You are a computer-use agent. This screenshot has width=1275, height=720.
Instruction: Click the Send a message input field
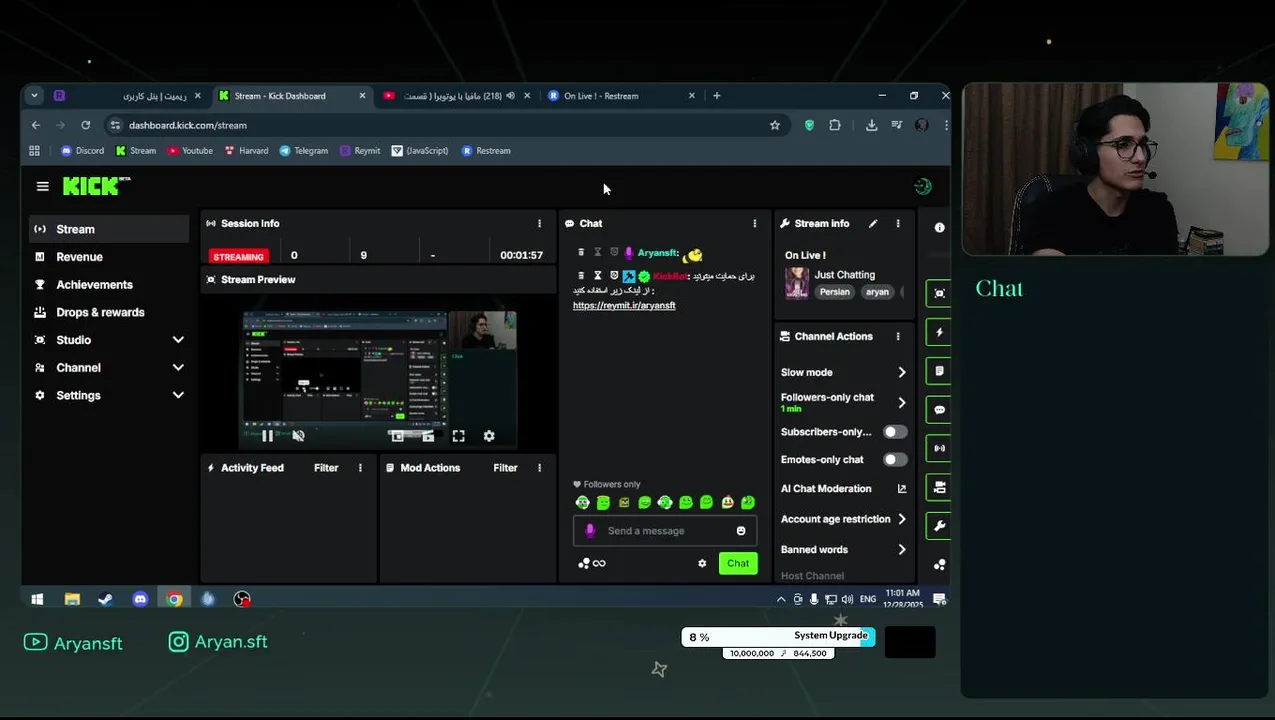tap(665, 531)
